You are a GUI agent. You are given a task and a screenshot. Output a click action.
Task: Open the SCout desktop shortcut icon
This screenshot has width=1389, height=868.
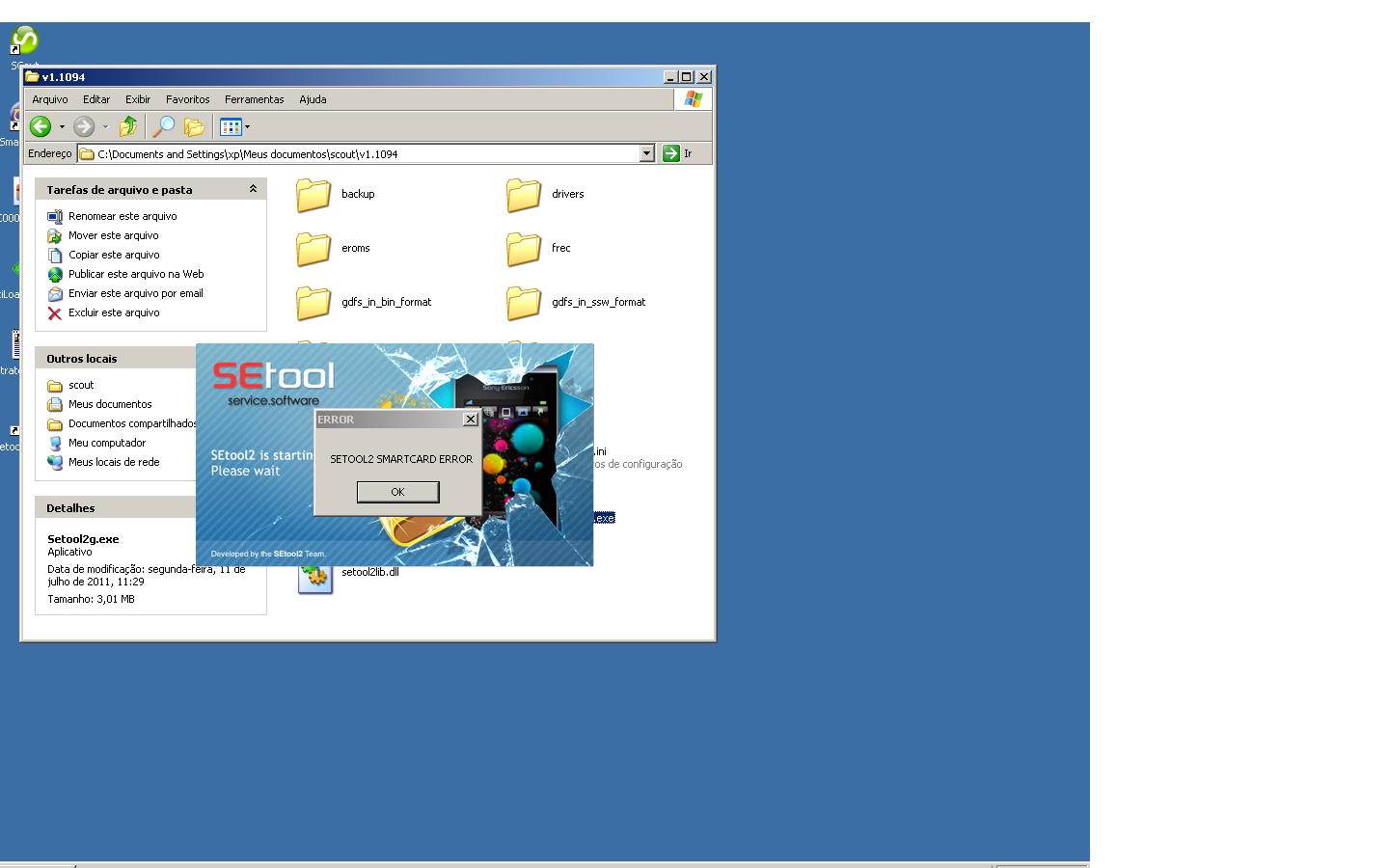coord(24,41)
